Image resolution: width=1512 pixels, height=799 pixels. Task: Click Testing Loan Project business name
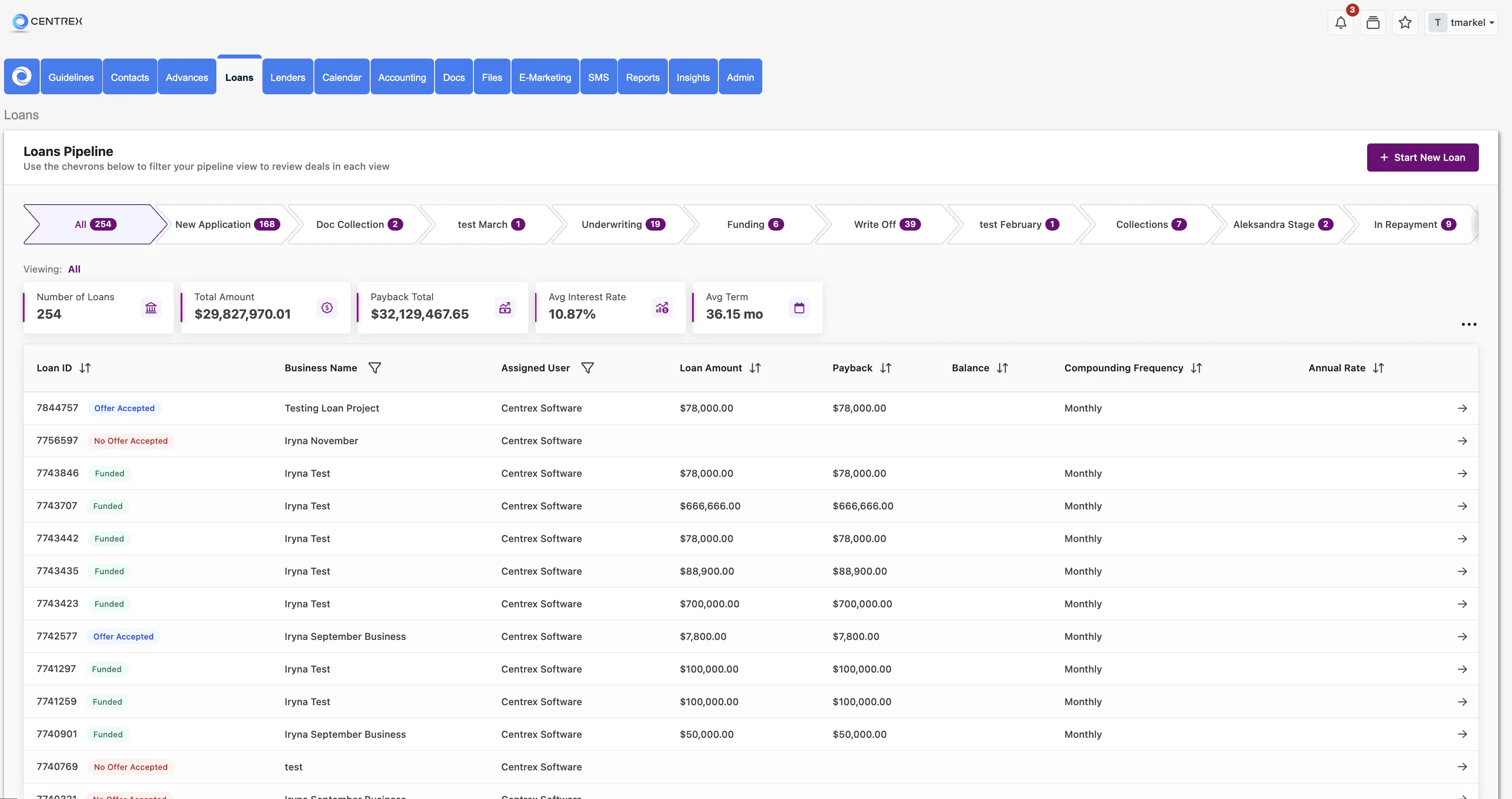(332, 408)
